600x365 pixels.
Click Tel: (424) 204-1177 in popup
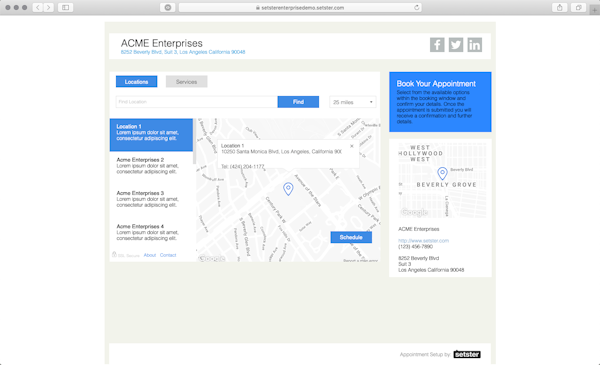point(243,166)
